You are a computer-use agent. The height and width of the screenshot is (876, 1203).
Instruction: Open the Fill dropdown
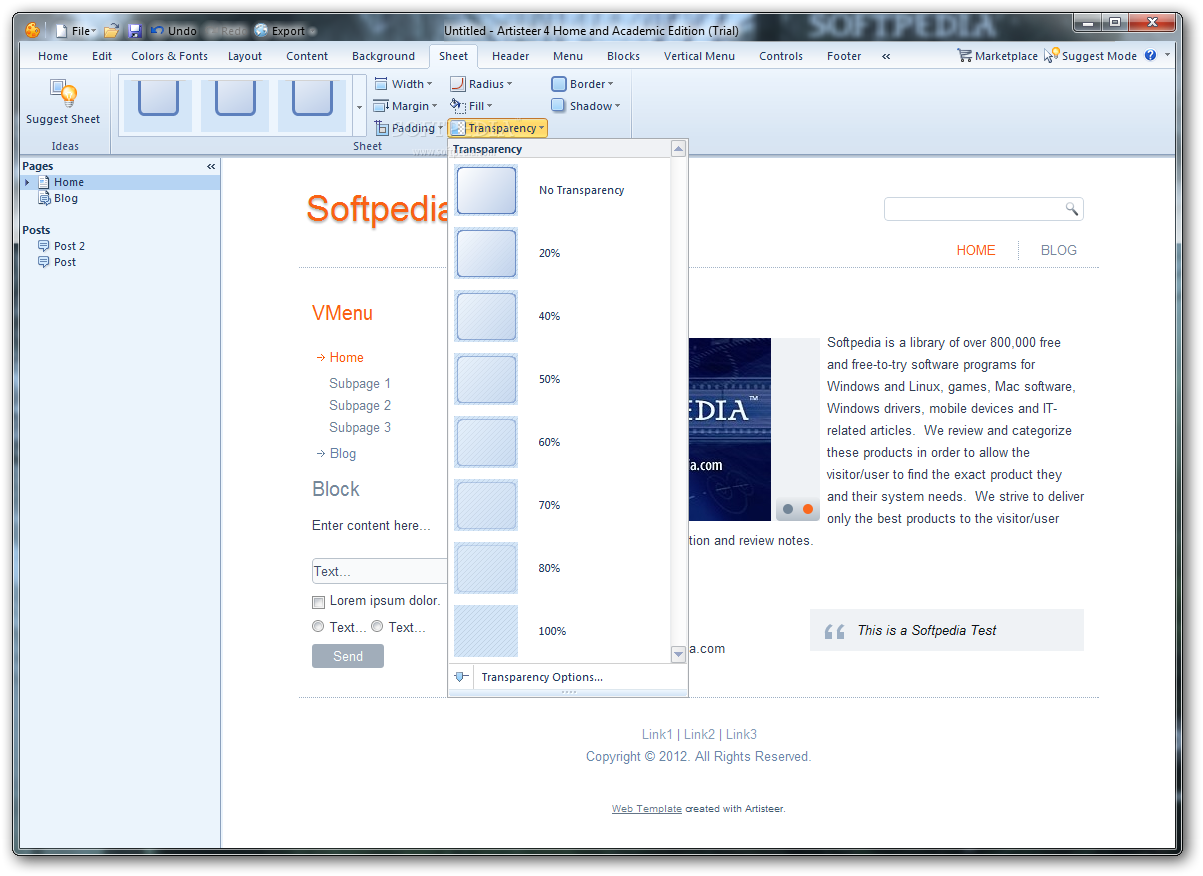click(x=471, y=106)
